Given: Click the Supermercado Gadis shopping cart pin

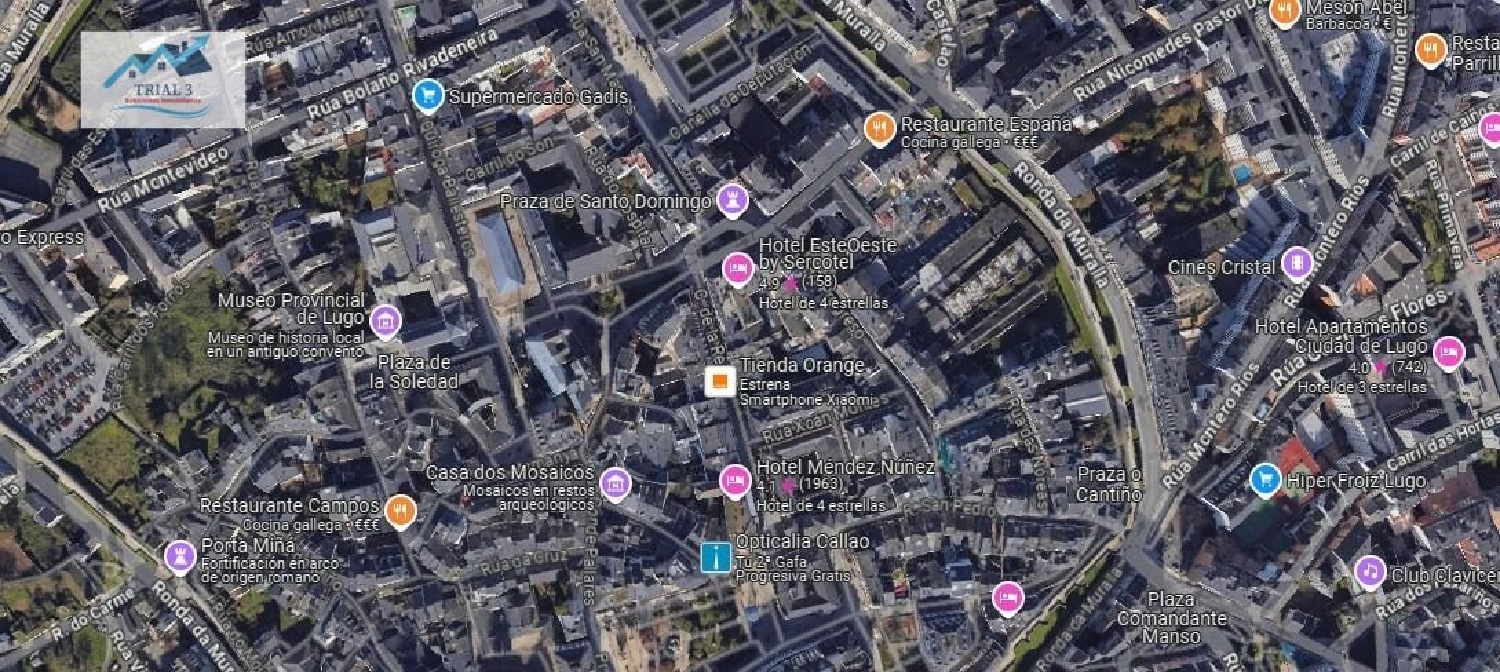Looking at the screenshot, I should coord(428,96).
